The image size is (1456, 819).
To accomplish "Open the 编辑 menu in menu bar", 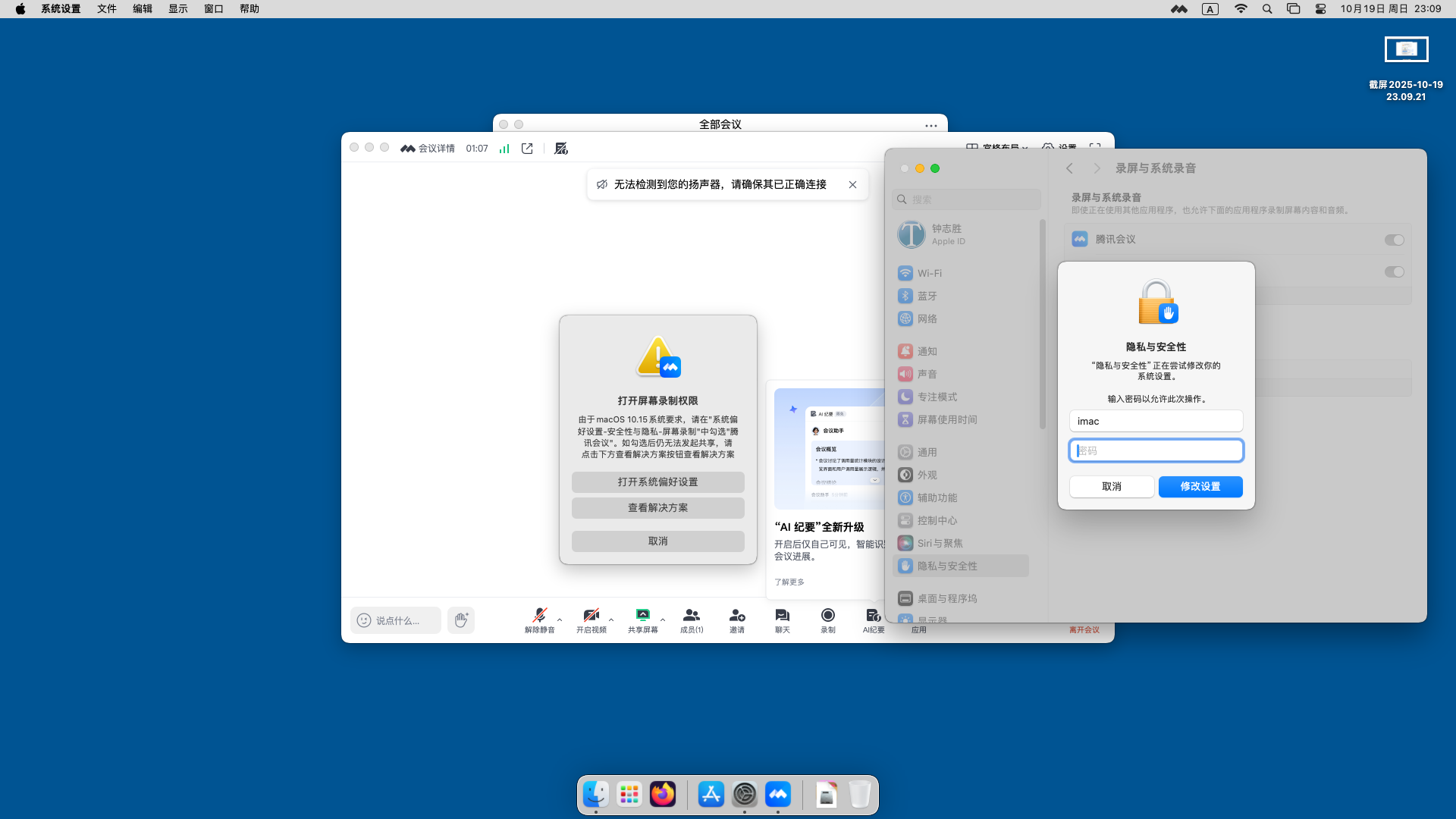I will coord(142,9).
